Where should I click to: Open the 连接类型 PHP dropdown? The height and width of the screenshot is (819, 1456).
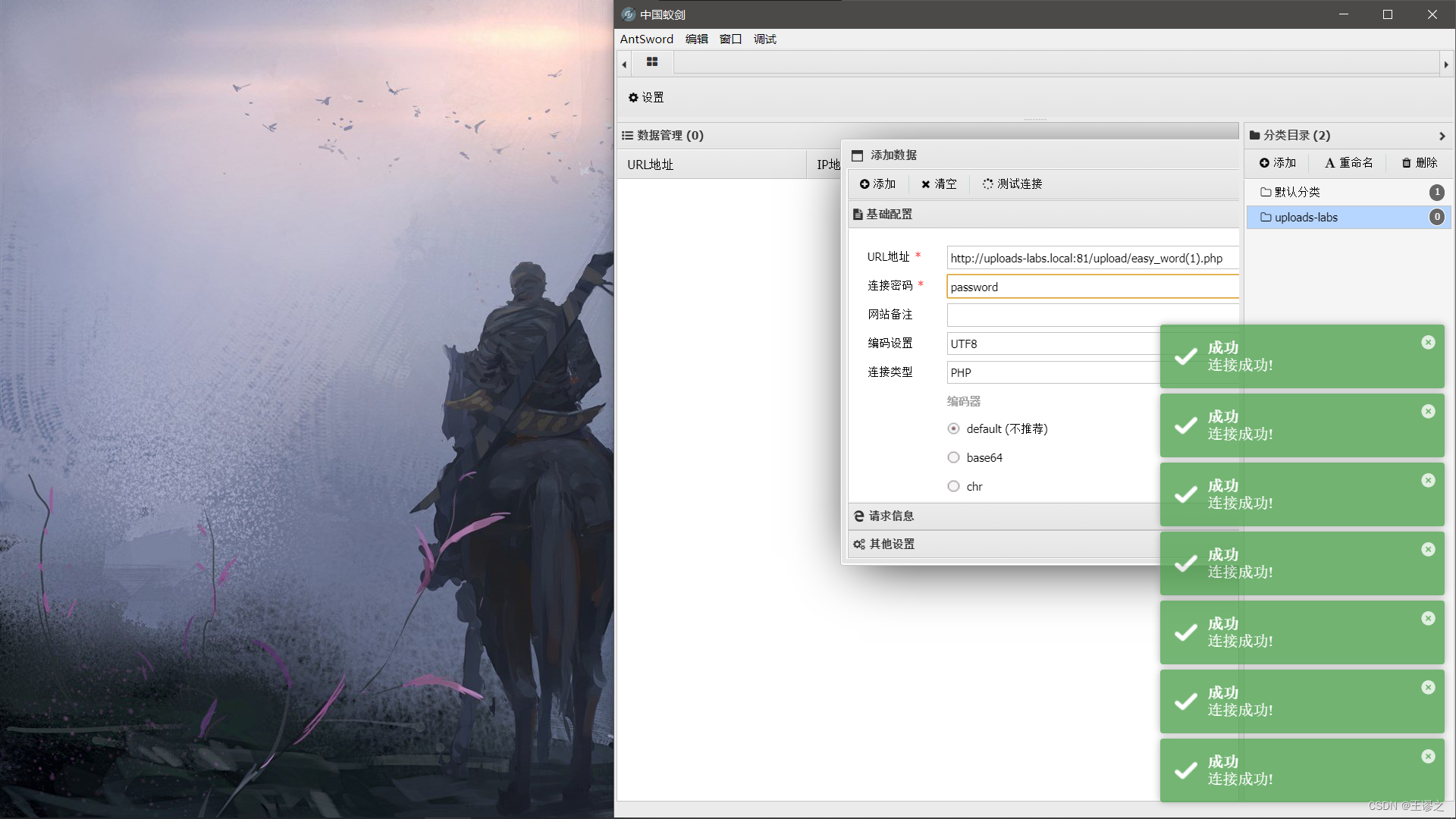click(x=1053, y=372)
